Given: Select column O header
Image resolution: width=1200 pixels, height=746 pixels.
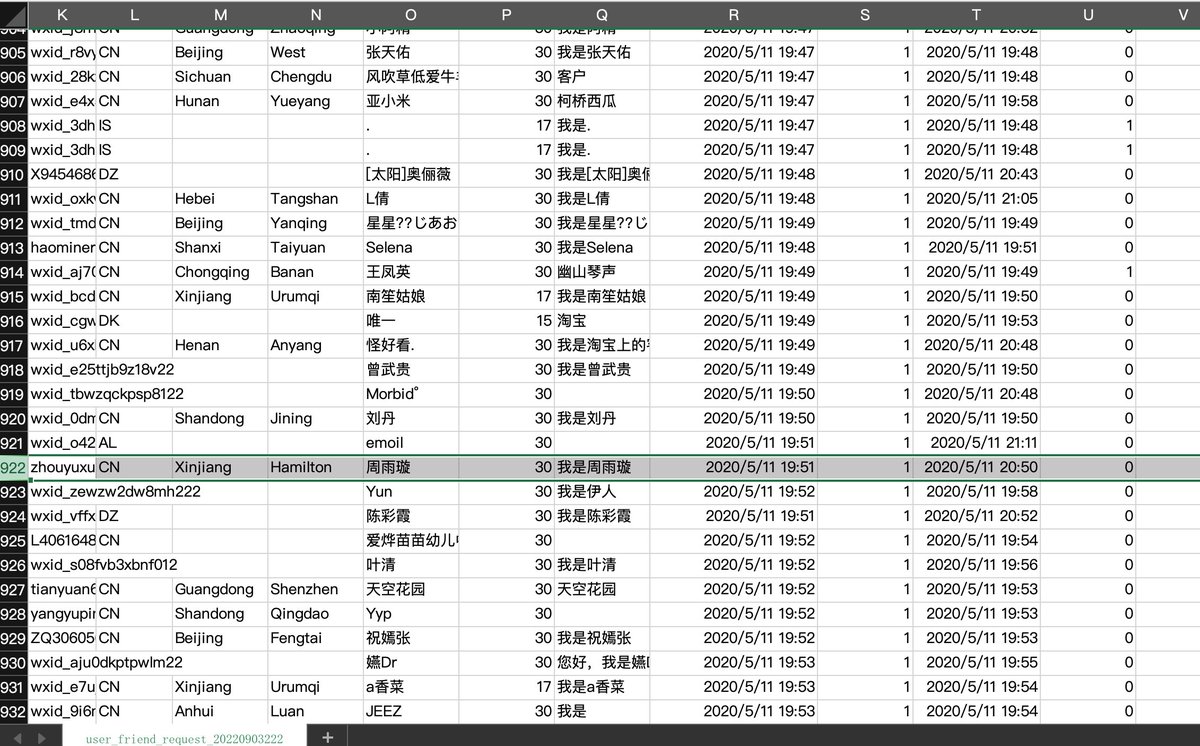Looking at the screenshot, I should [x=412, y=15].
